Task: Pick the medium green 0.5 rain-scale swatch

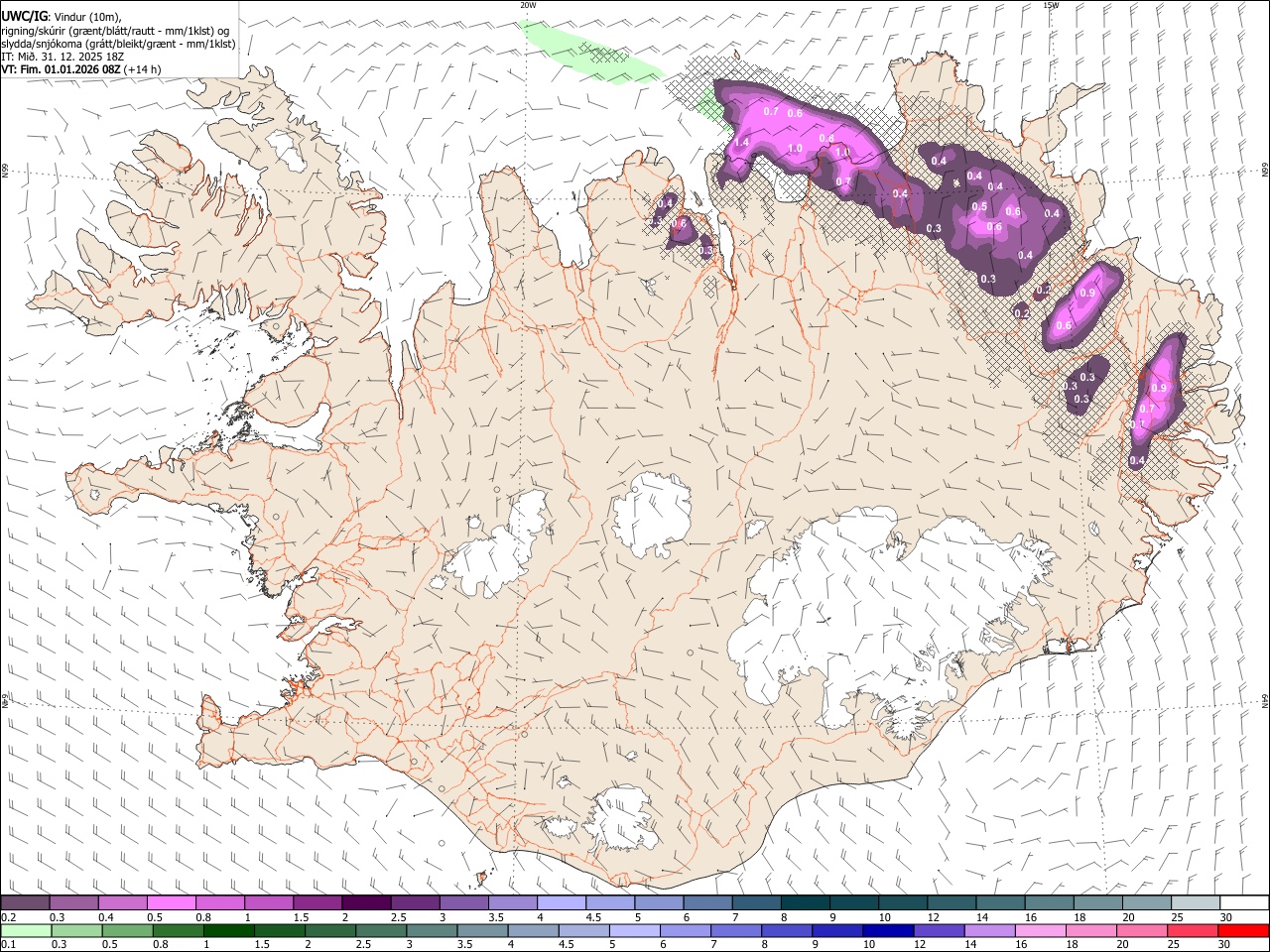Action: click(x=127, y=930)
